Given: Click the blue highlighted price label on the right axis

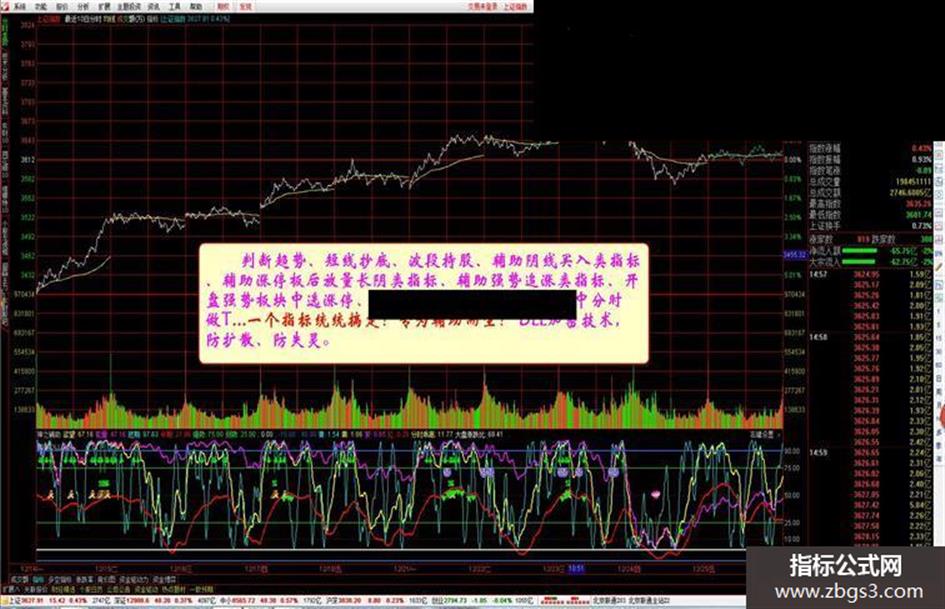Looking at the screenshot, I should click(x=794, y=255).
